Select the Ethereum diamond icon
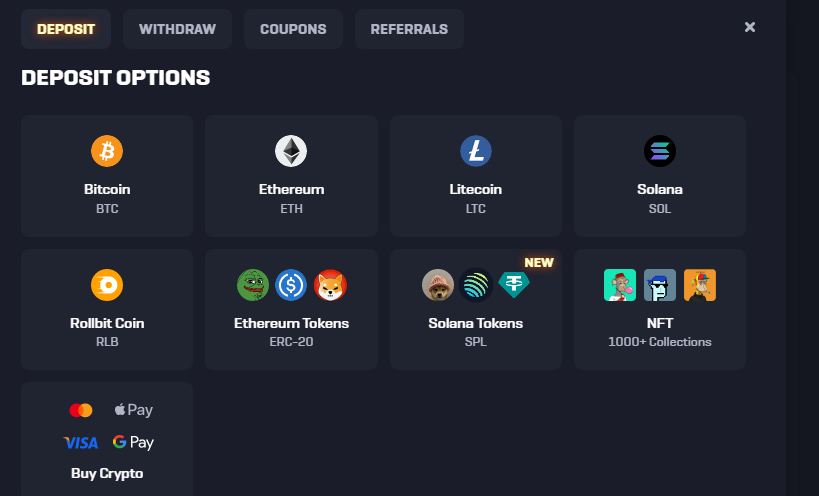 [291, 151]
